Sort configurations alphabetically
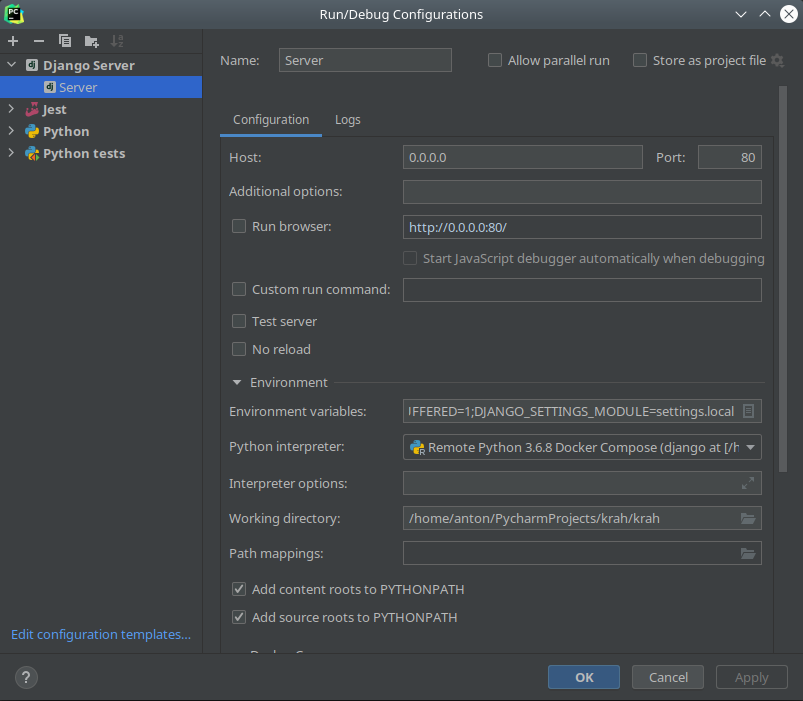Screen dimensions: 803x701 coord(117,41)
